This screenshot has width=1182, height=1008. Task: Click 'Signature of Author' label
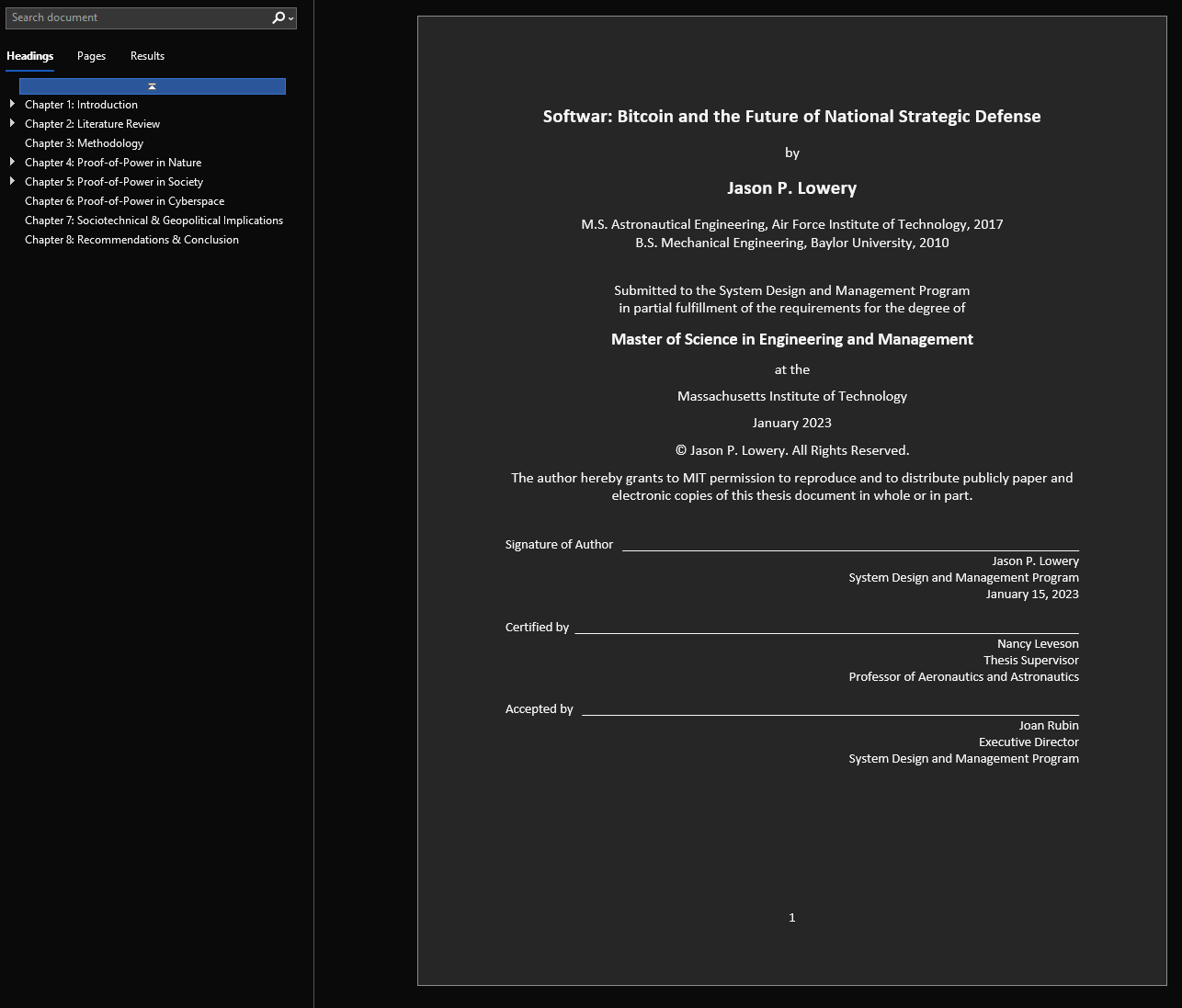click(x=559, y=545)
